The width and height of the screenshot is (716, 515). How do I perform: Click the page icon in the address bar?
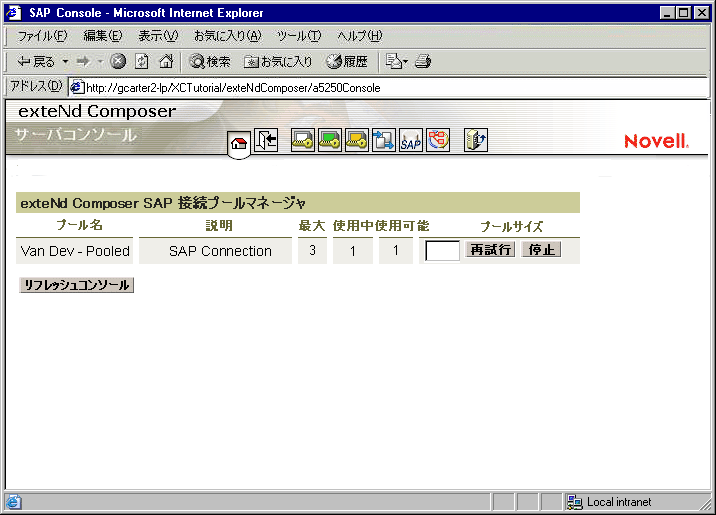(77, 87)
